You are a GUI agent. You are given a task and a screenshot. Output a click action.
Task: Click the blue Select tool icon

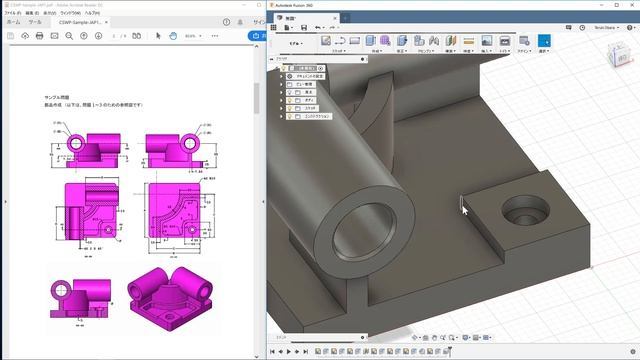(x=544, y=41)
